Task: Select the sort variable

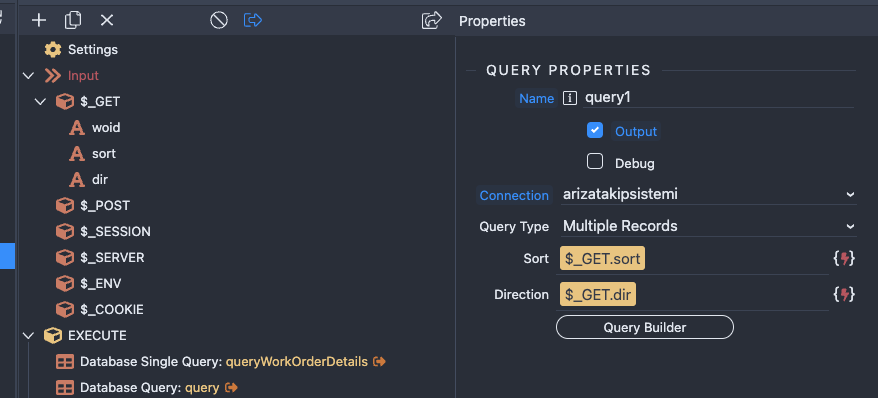Action: point(104,153)
